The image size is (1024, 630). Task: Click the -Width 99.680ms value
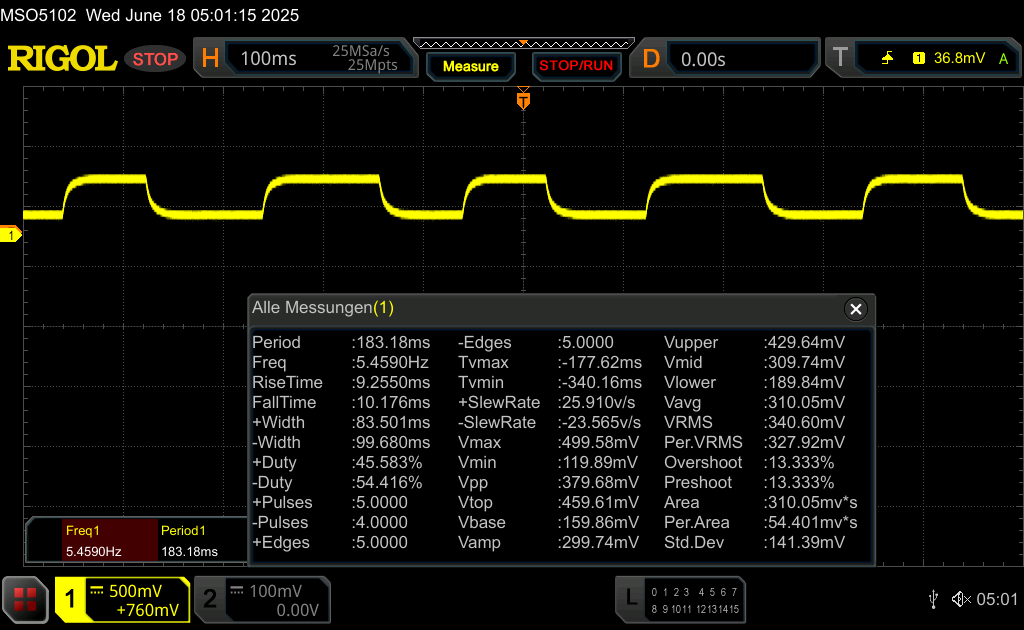coord(392,443)
